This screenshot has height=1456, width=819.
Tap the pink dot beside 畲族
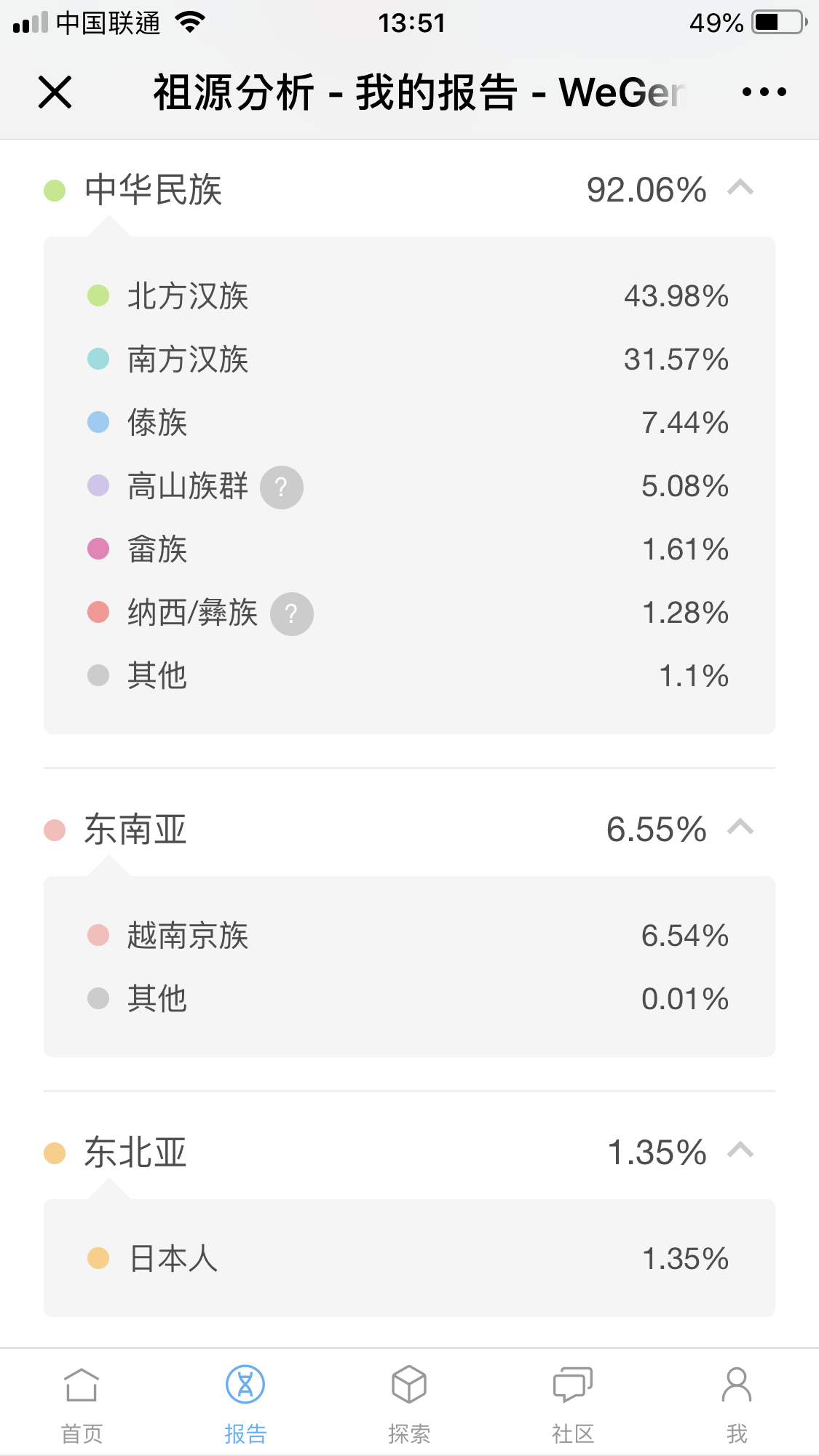click(x=98, y=549)
